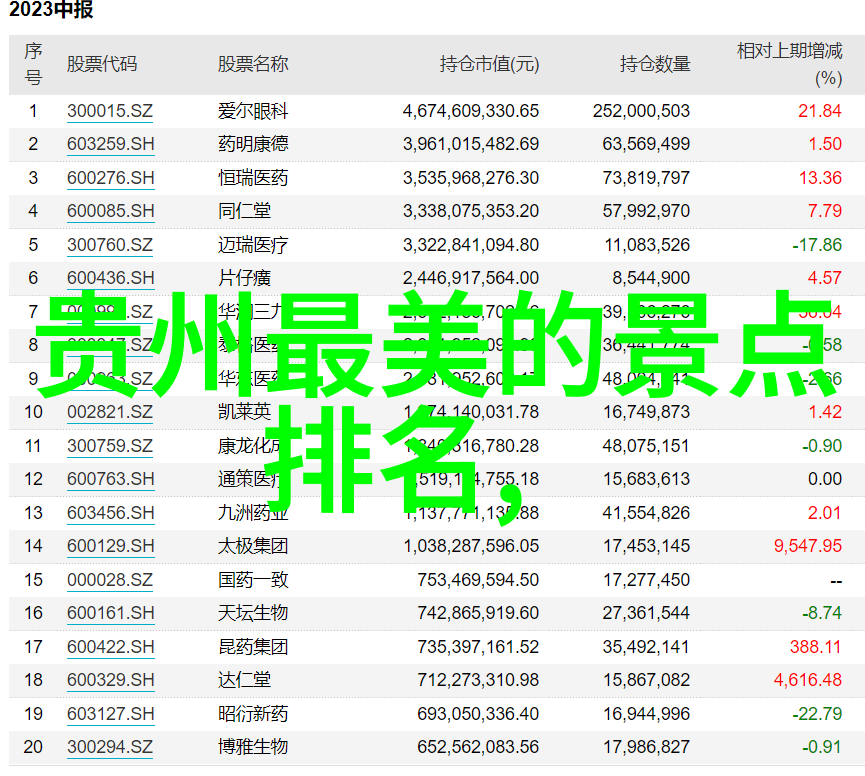Select stock name 迈瑞医疗
This screenshot has height=776, width=865.
pyautogui.click(x=253, y=245)
